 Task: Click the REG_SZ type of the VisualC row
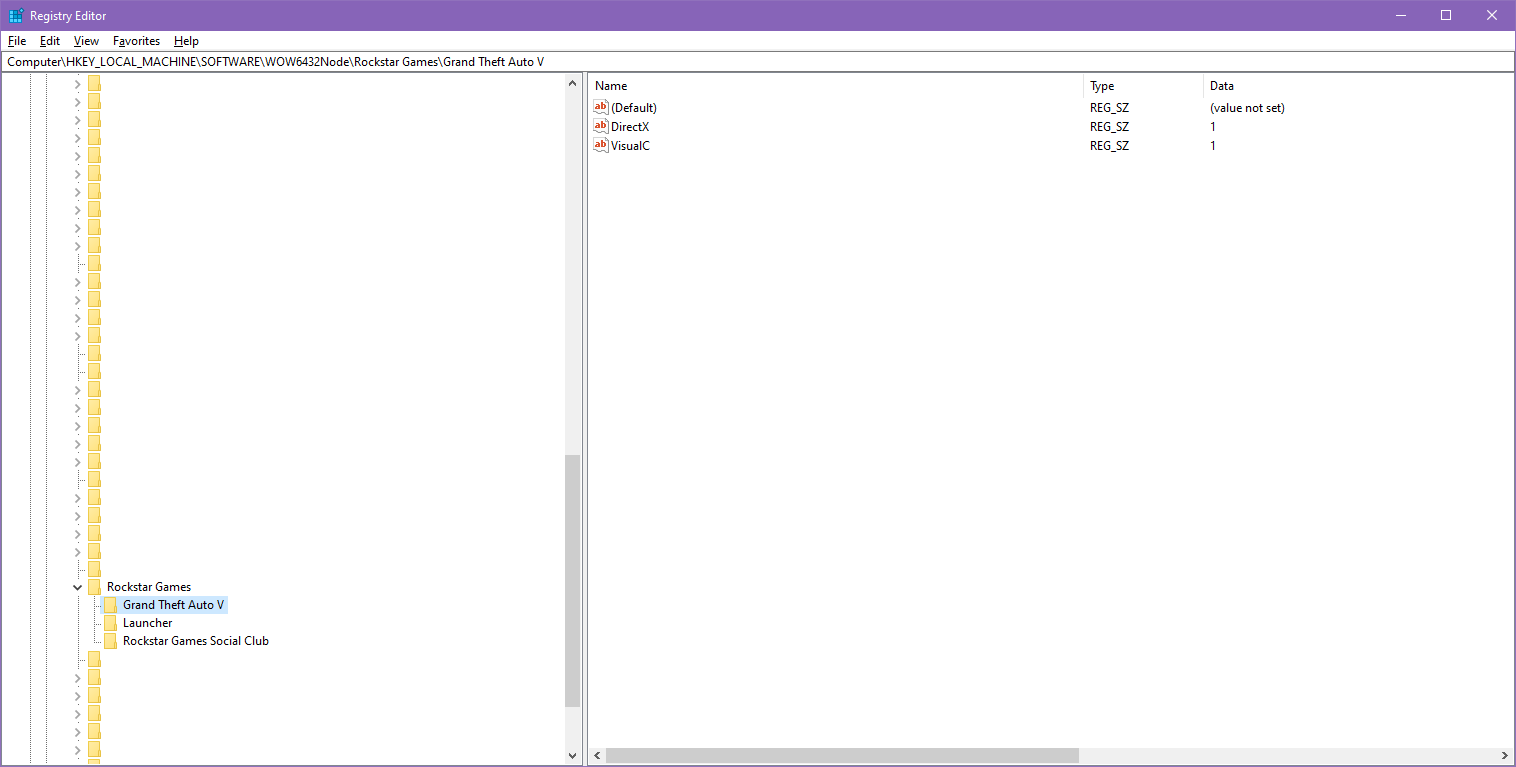pos(1109,146)
